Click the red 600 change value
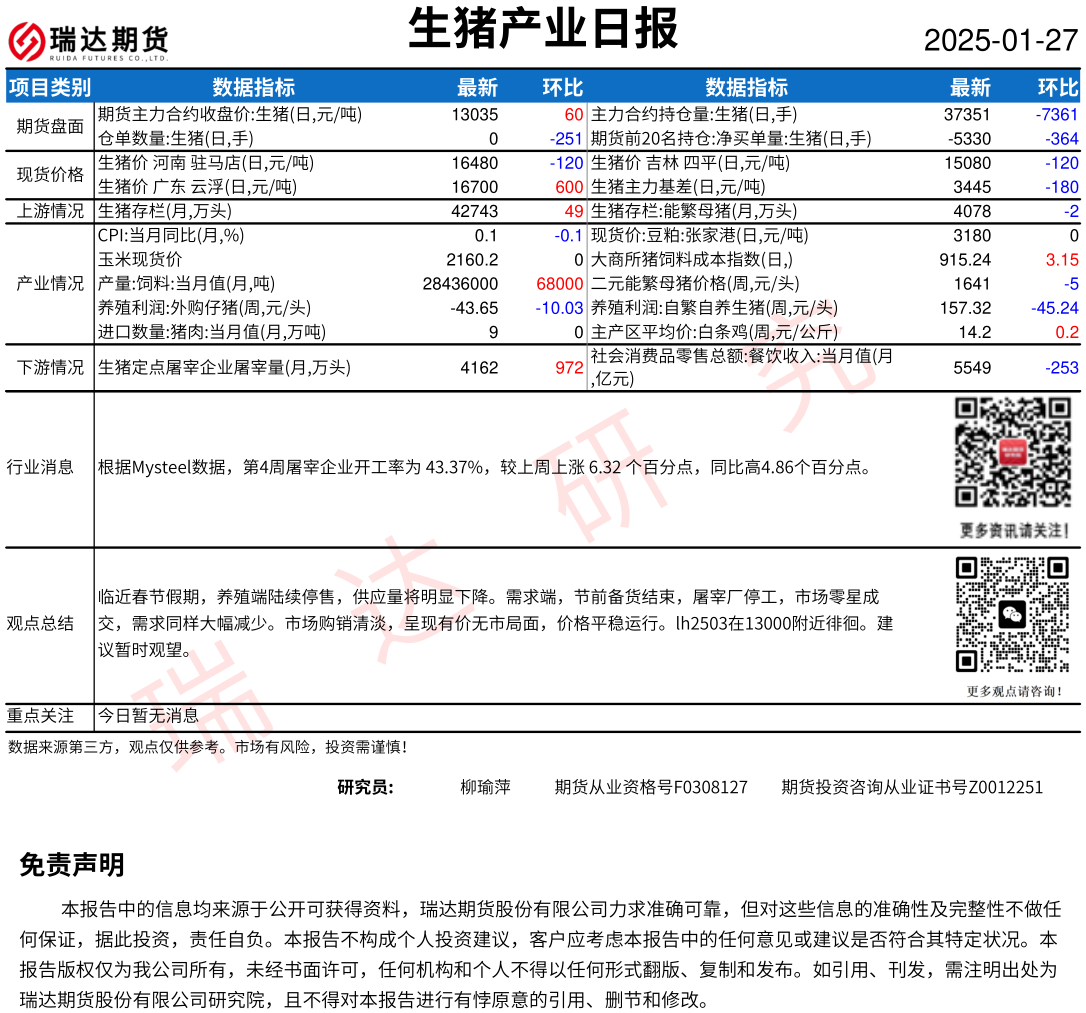This screenshot has height=1013, width=1086. [569, 187]
